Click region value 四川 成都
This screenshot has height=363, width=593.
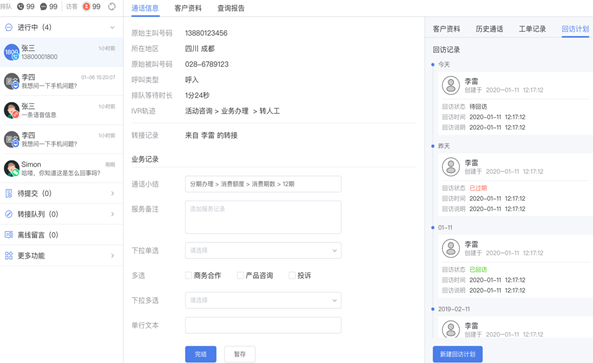pyautogui.click(x=200, y=49)
